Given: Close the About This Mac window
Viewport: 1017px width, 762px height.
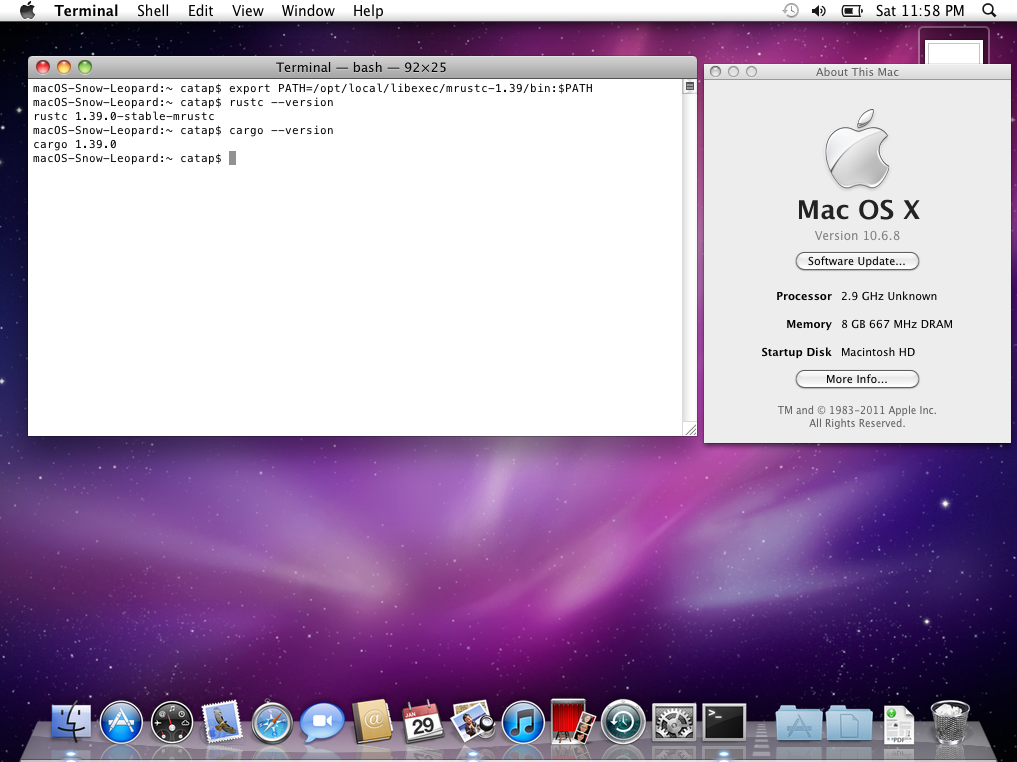Looking at the screenshot, I should click(x=715, y=71).
